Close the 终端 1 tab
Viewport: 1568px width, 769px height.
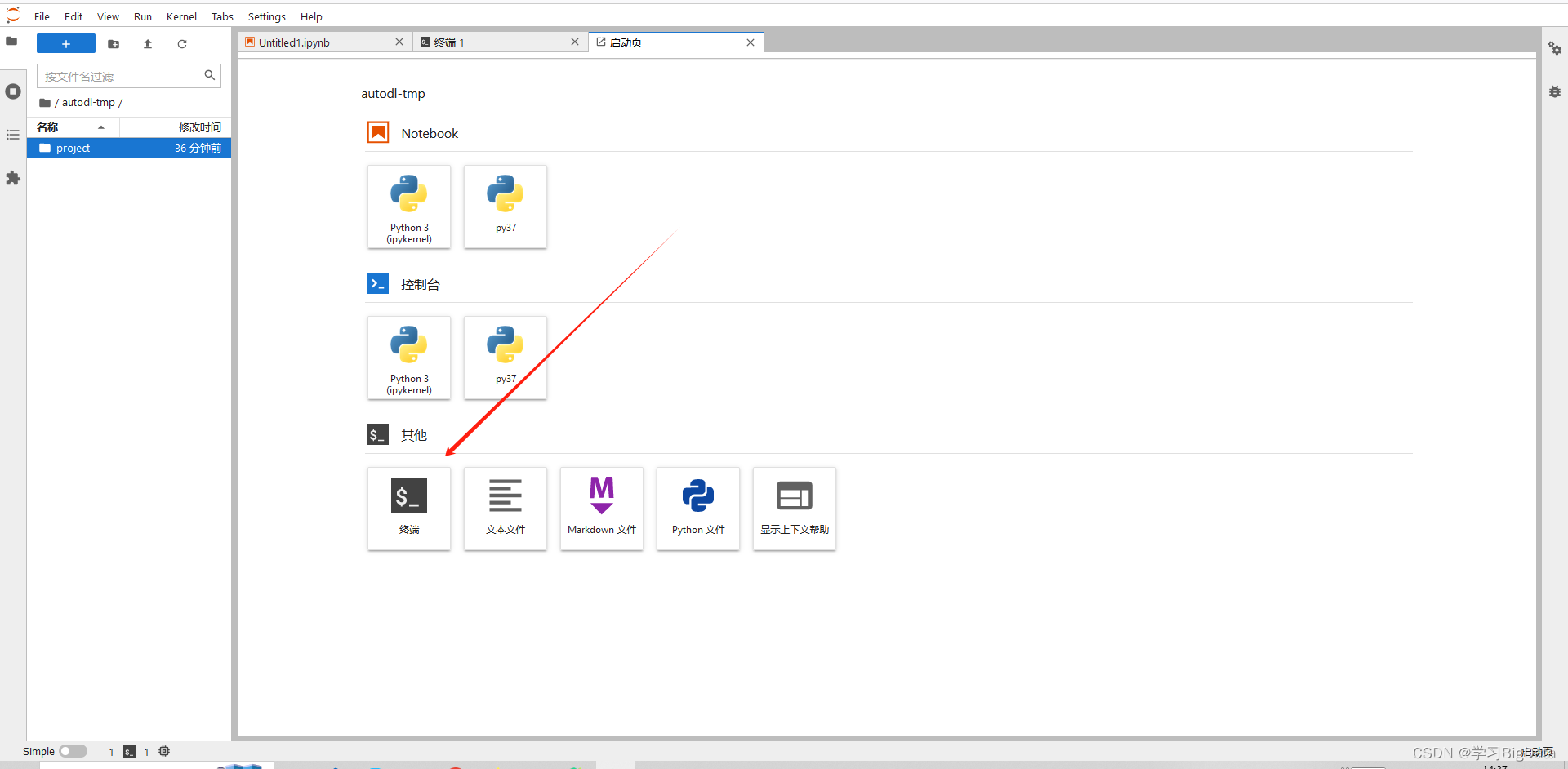575,42
